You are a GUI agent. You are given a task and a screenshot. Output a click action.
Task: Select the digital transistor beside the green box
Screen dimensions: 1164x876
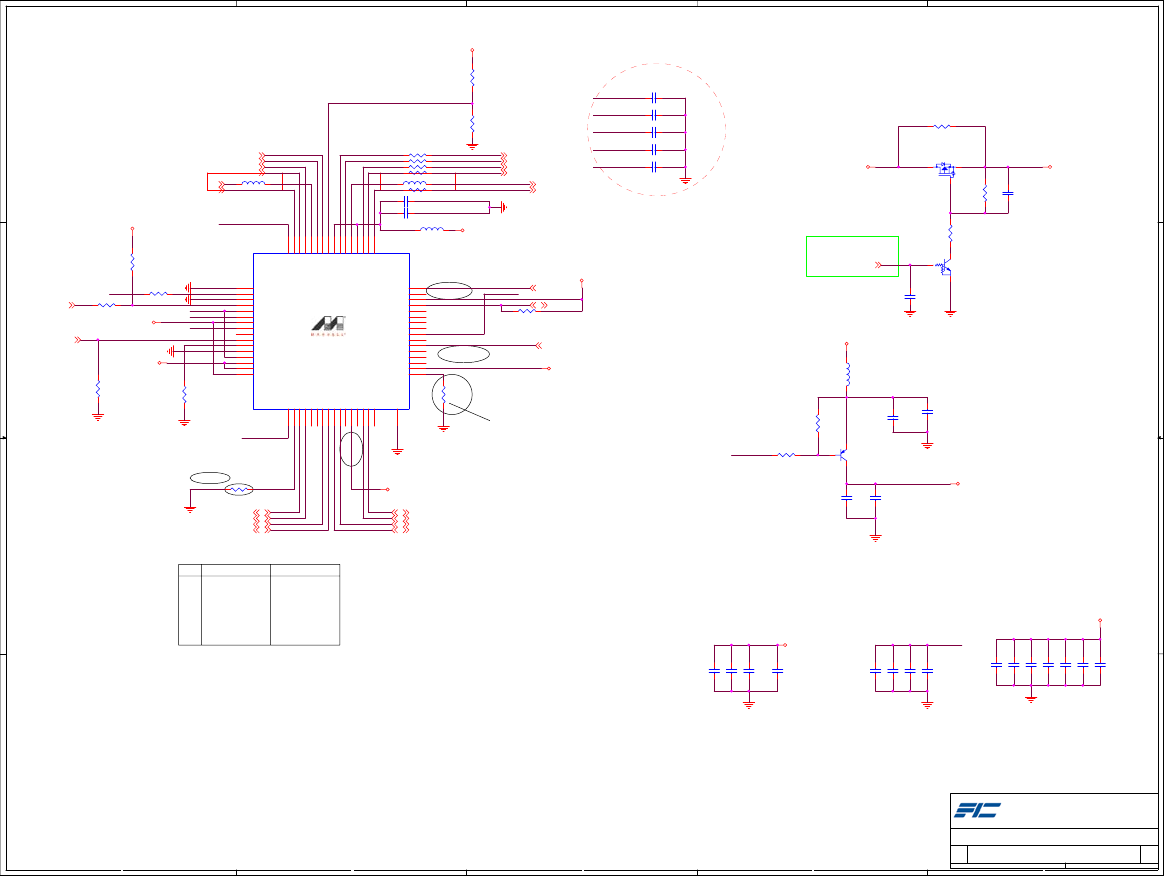point(944,267)
